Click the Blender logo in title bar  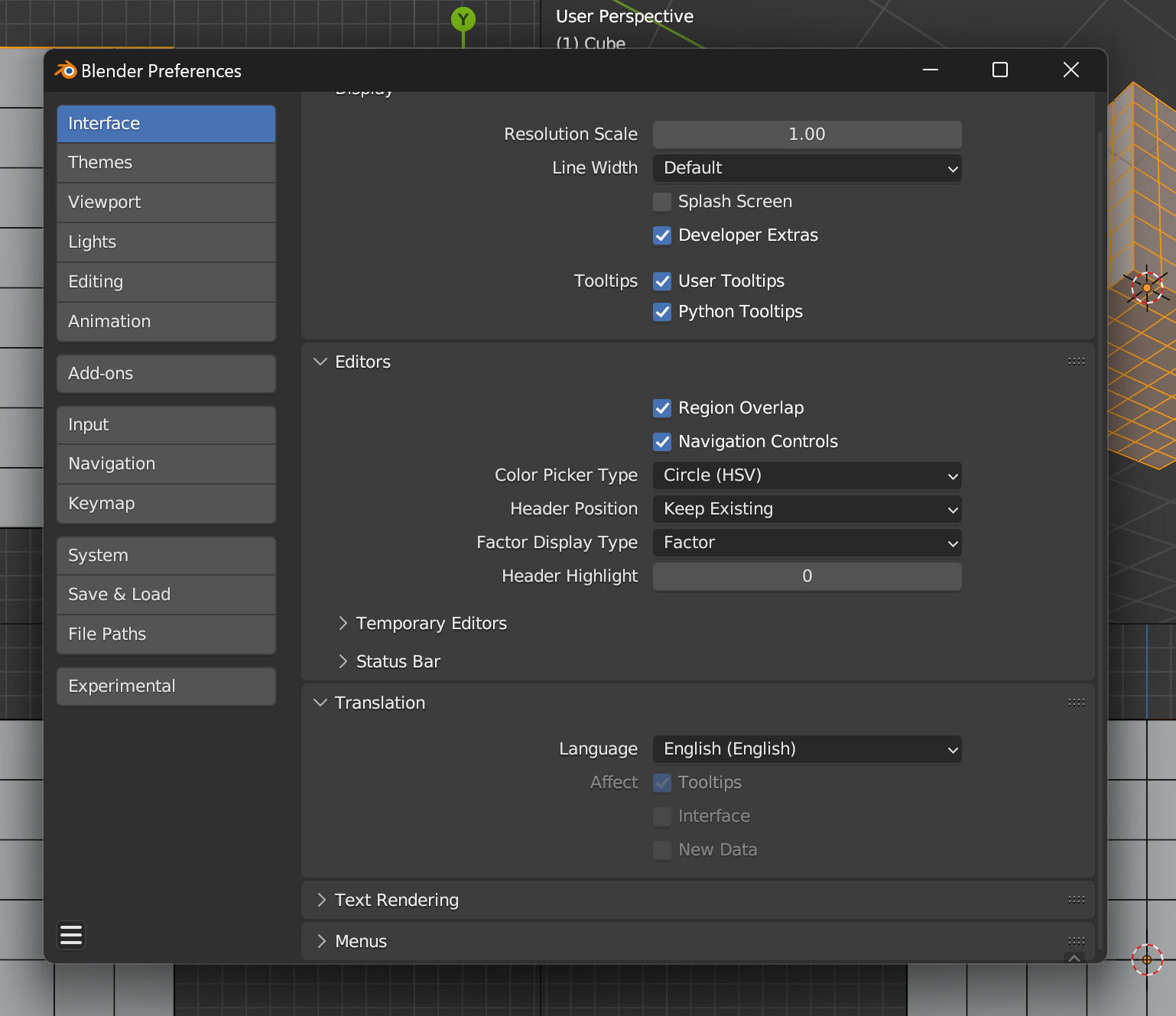66,70
